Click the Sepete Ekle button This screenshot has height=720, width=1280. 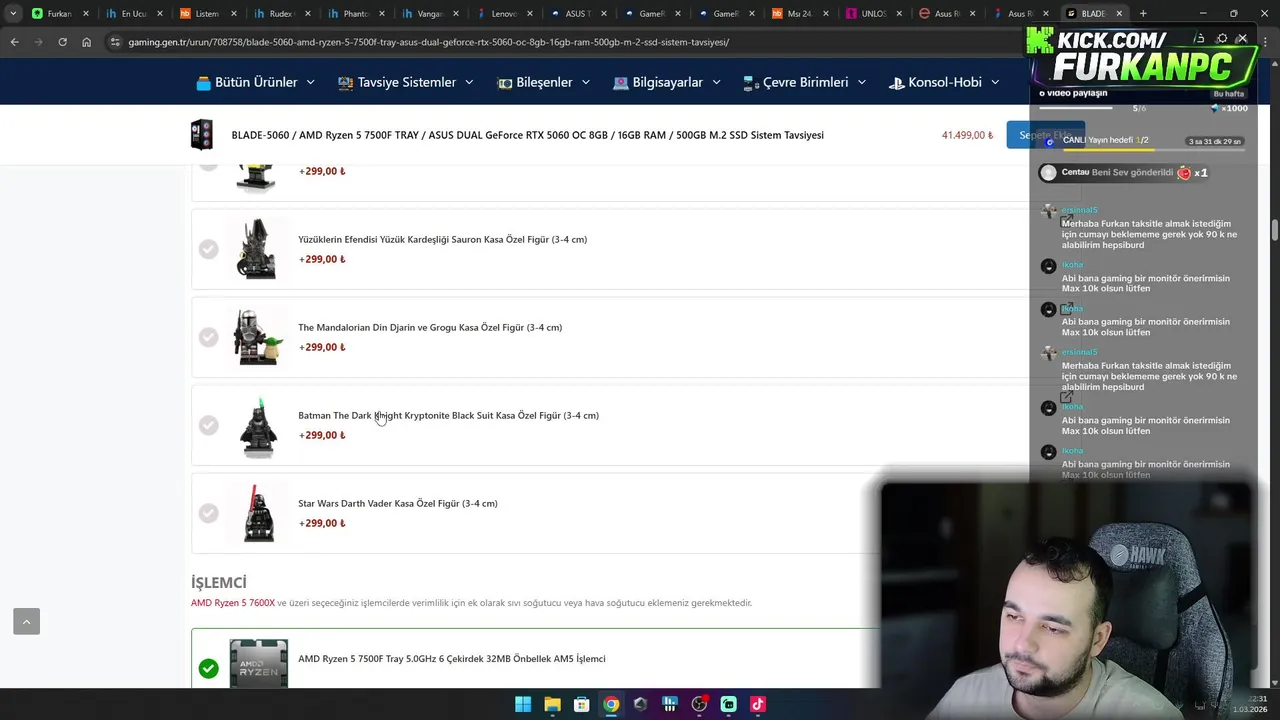click(1045, 135)
